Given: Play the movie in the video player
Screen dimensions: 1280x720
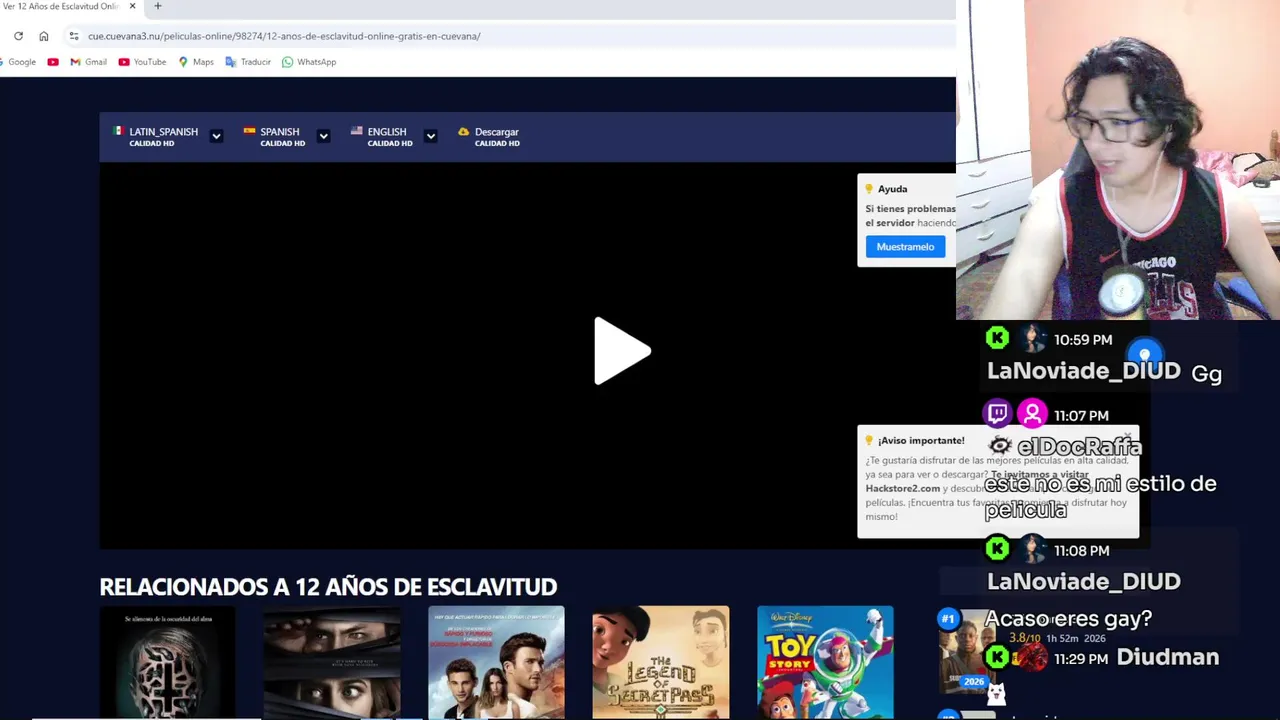Looking at the screenshot, I should tap(622, 351).
